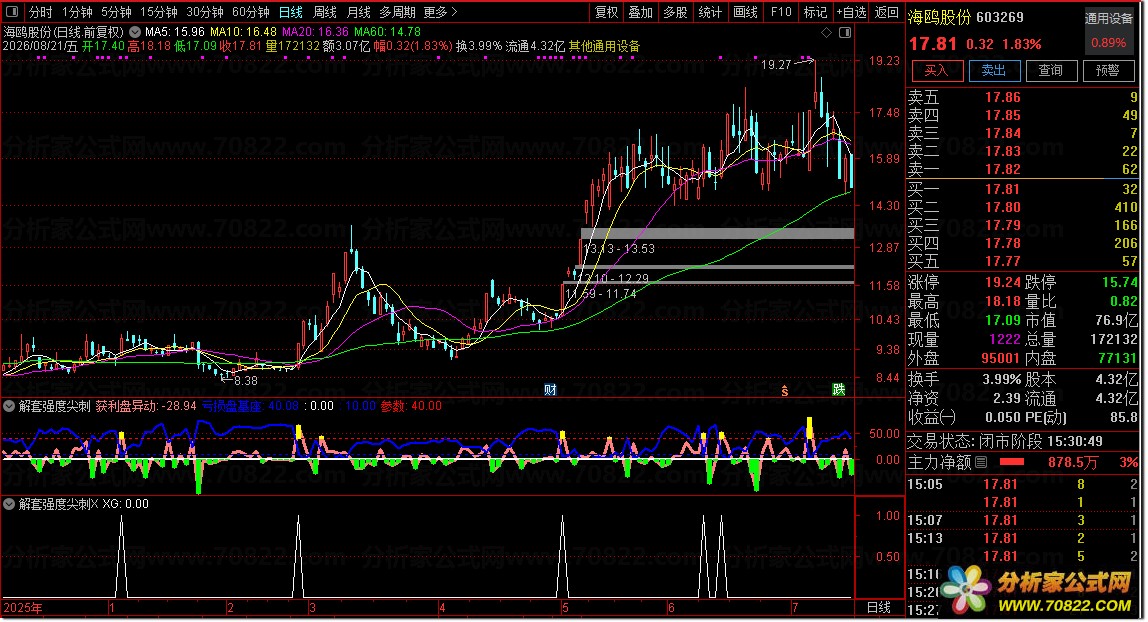Select the 卖五 price 17.86

1002,97
